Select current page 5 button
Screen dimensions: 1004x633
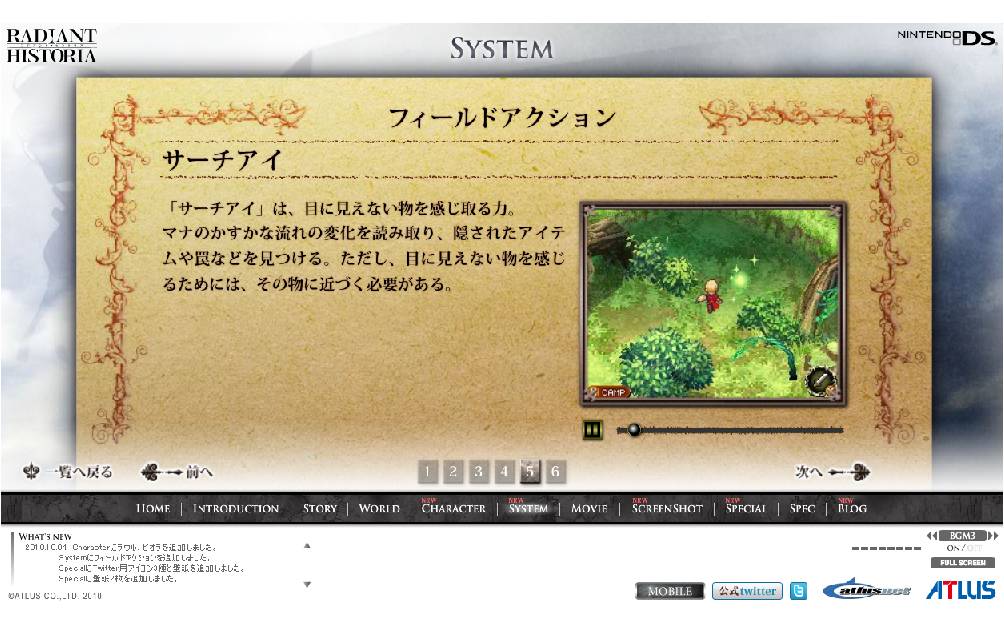[530, 472]
